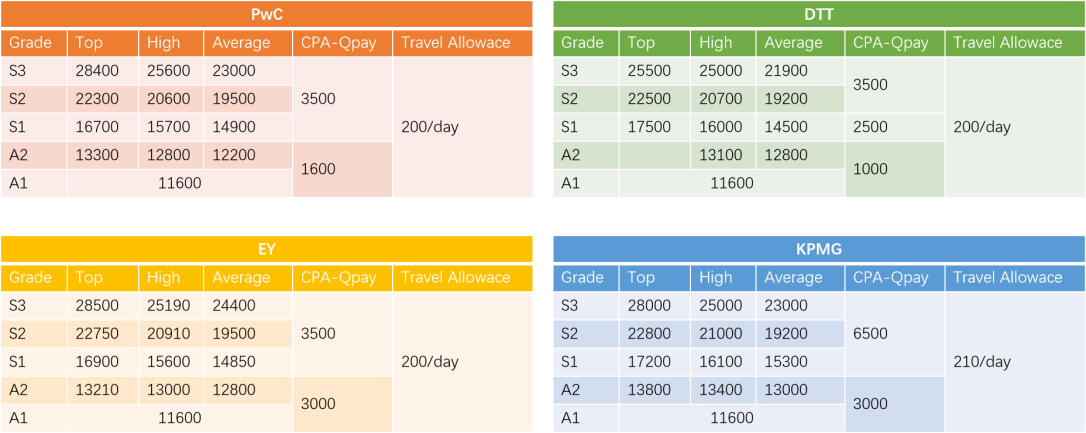
Task: Click the 1000 CPA-Qpay cell in DTT
Action: (x=870, y=169)
